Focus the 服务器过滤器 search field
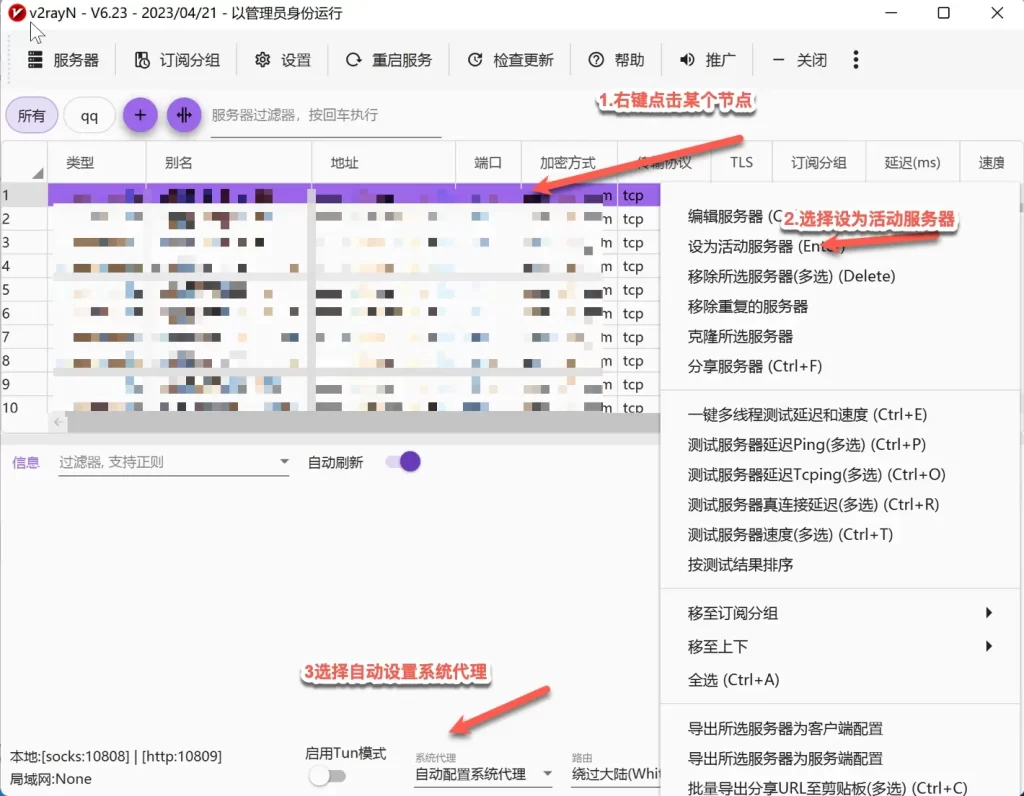 pos(326,116)
